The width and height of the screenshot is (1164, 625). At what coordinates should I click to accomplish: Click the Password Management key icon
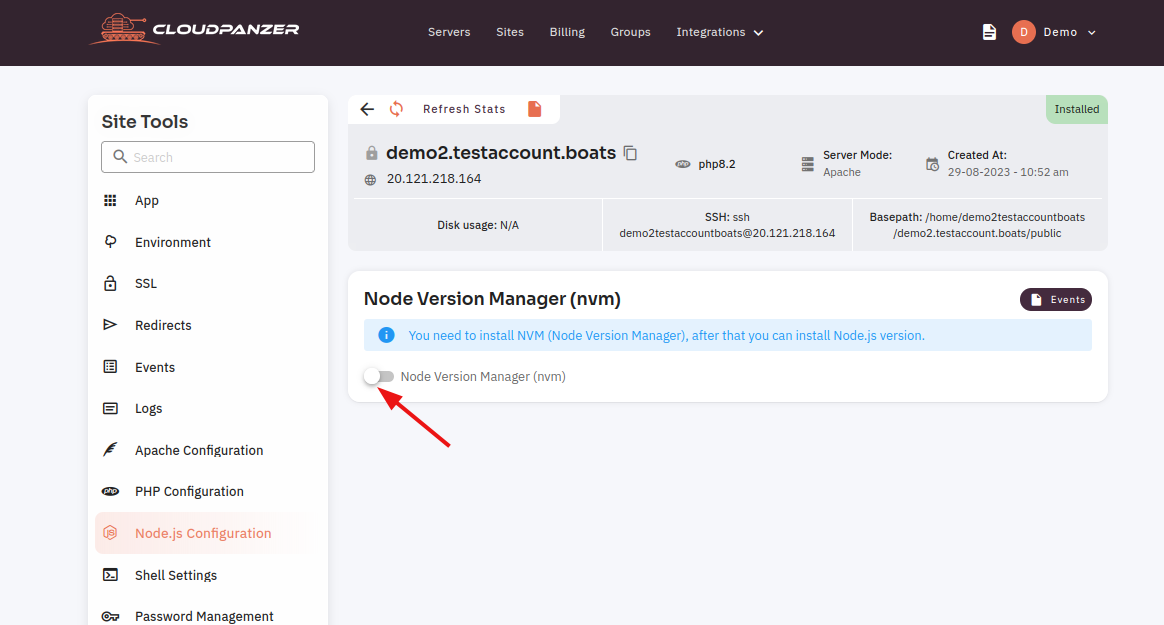tap(110, 617)
